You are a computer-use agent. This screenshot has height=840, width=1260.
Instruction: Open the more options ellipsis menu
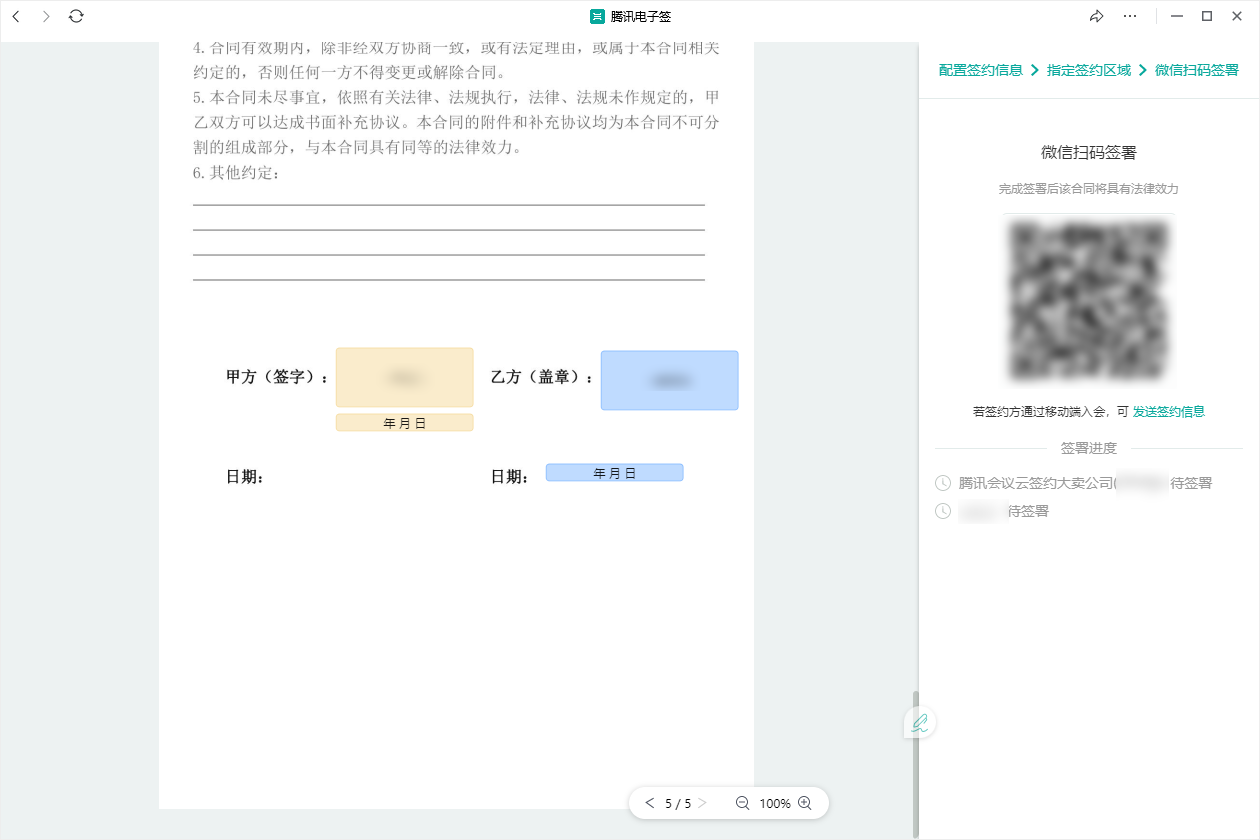point(1130,16)
